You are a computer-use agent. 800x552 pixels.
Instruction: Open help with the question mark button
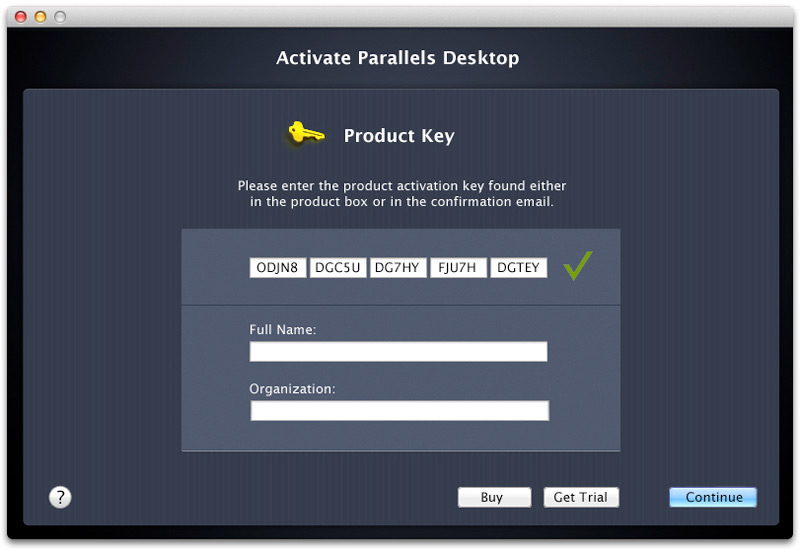click(60, 497)
